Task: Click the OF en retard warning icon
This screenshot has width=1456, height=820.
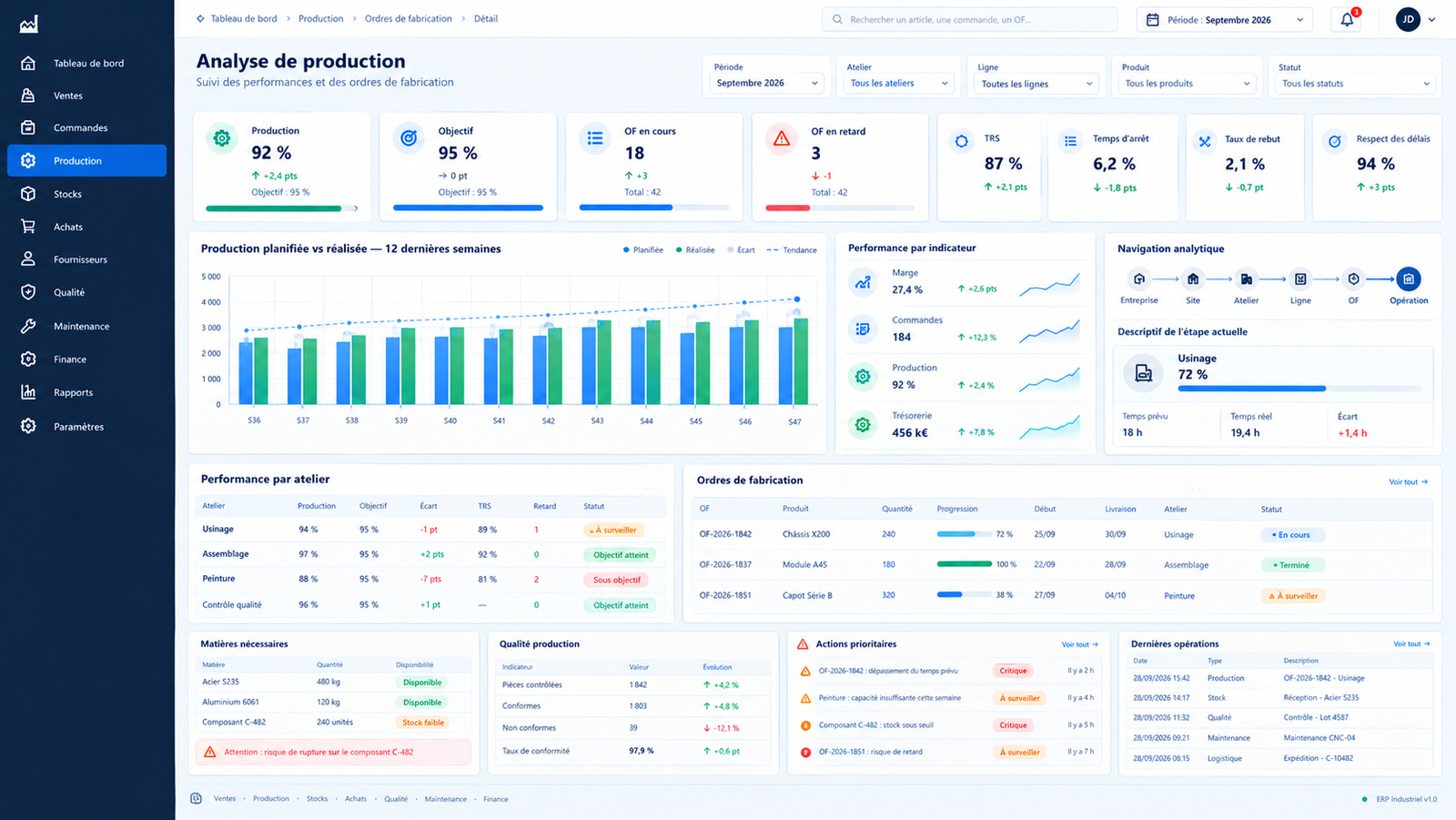Action: [x=781, y=138]
